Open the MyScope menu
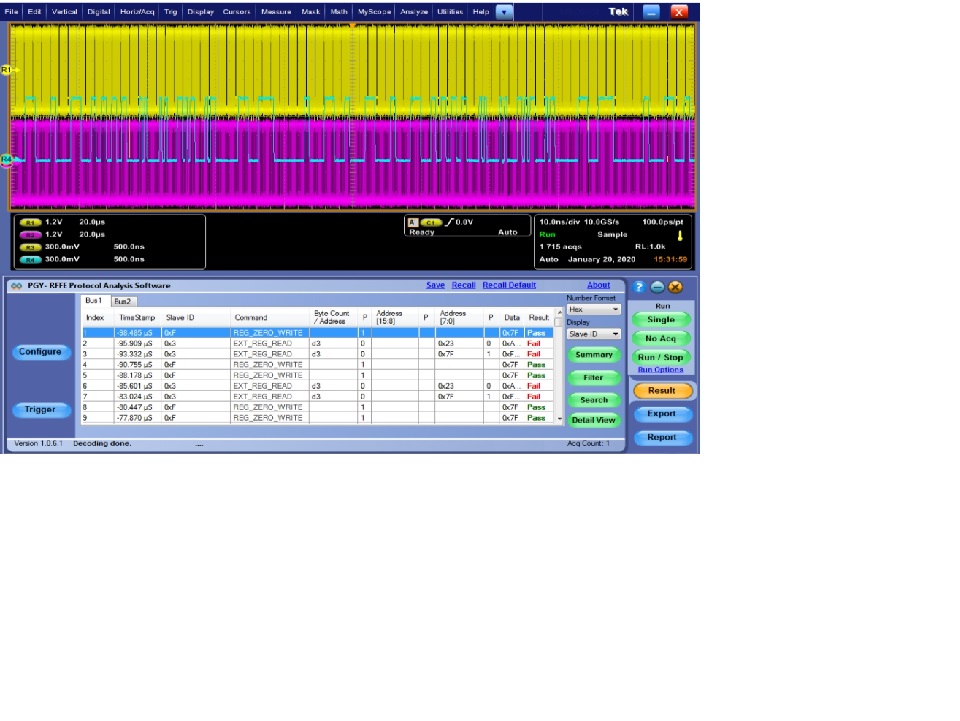960x721 pixels. (x=374, y=12)
